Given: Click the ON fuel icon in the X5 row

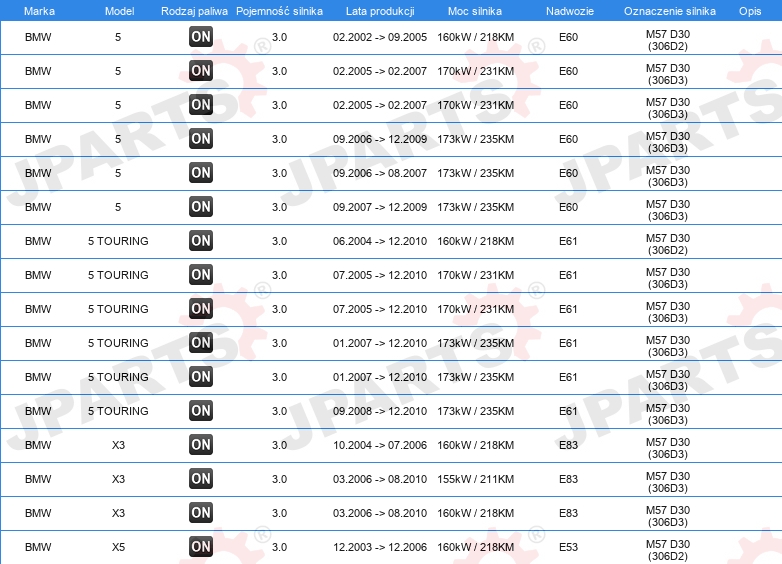Looking at the screenshot, I should point(201,547).
